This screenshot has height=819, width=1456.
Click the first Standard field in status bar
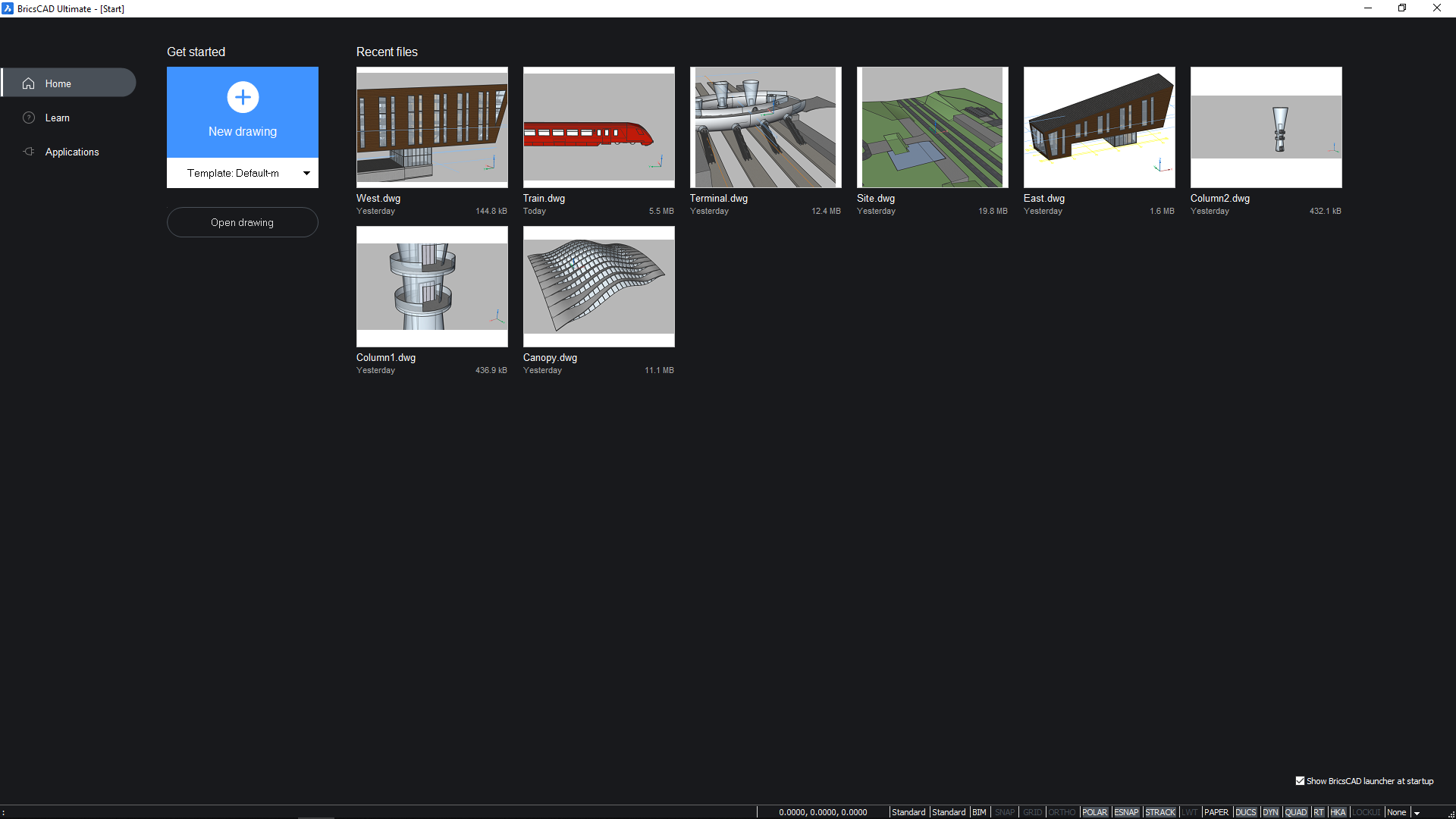[x=908, y=812]
